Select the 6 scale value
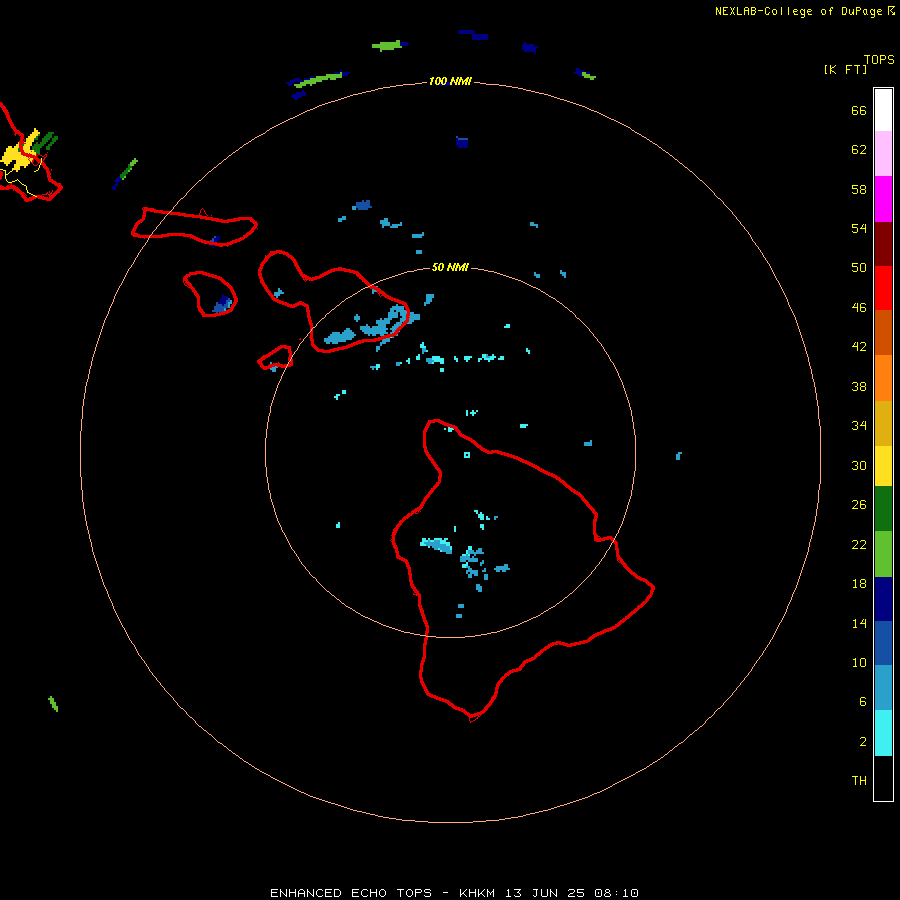The image size is (900, 900). (x=862, y=702)
